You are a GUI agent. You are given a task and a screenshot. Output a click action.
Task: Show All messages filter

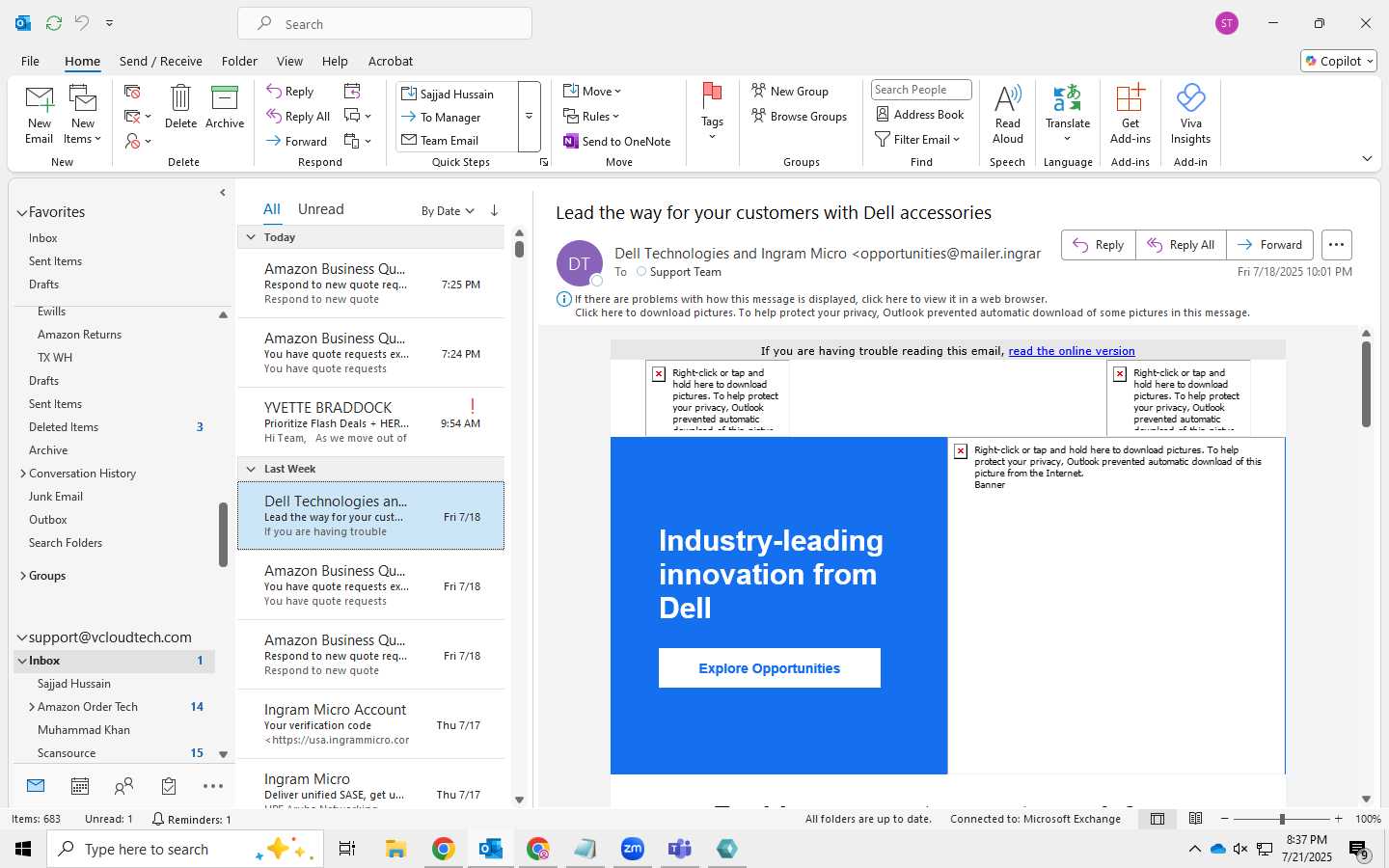point(272,209)
